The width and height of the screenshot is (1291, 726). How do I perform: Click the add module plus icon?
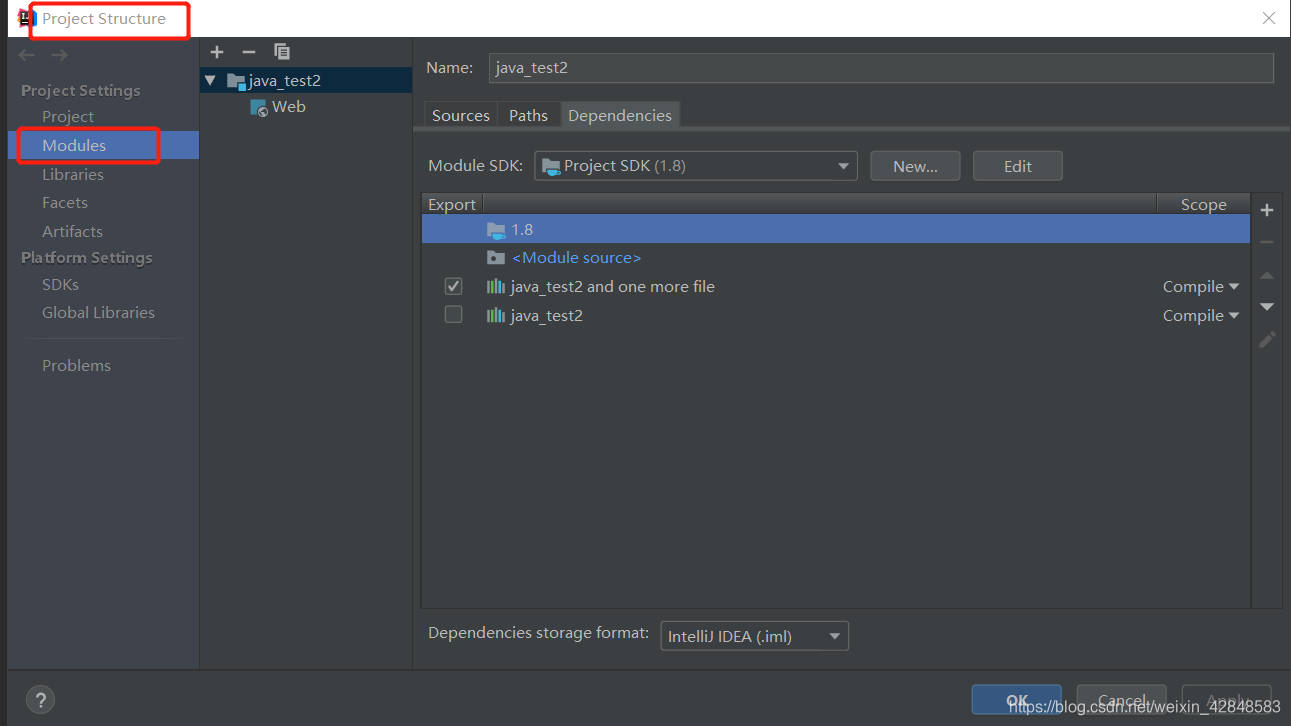coord(217,51)
